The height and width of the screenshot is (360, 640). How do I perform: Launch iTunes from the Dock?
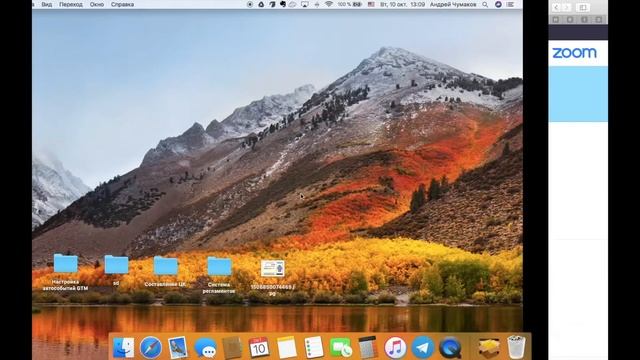[x=395, y=348]
